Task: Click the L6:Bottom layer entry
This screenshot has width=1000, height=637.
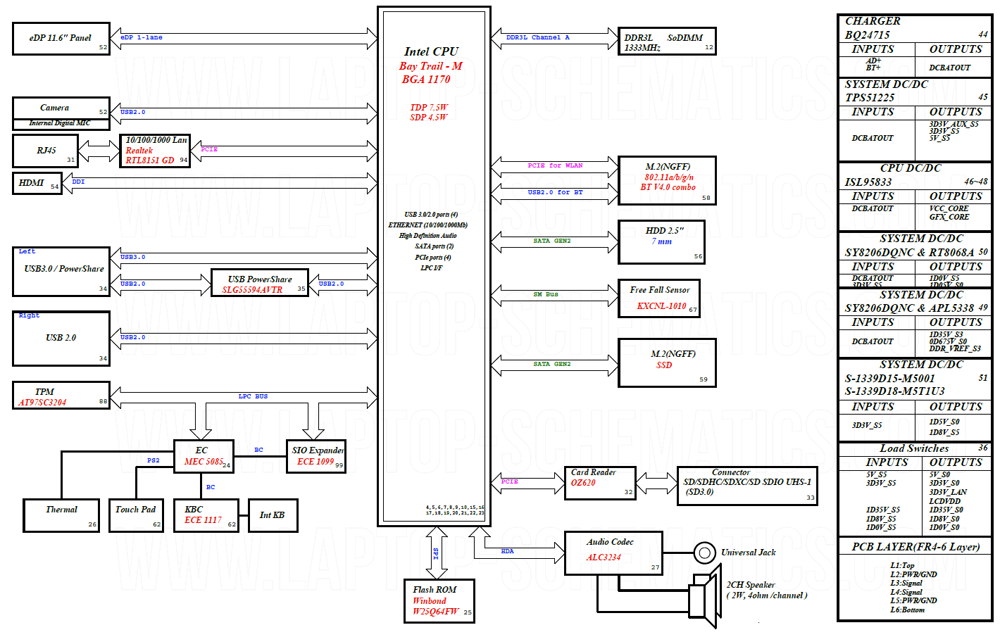Action: [x=908, y=610]
